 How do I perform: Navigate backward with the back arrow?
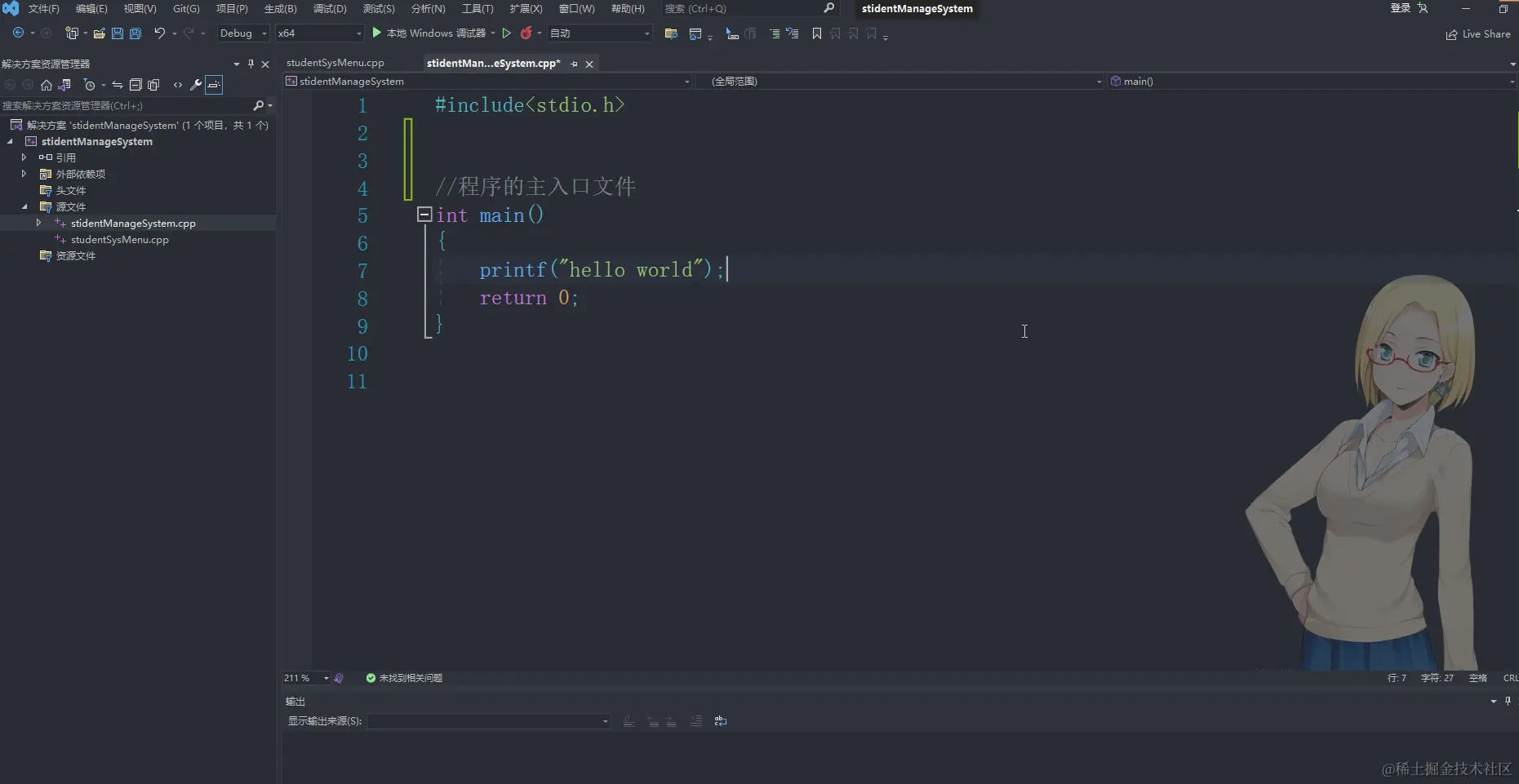[x=18, y=33]
